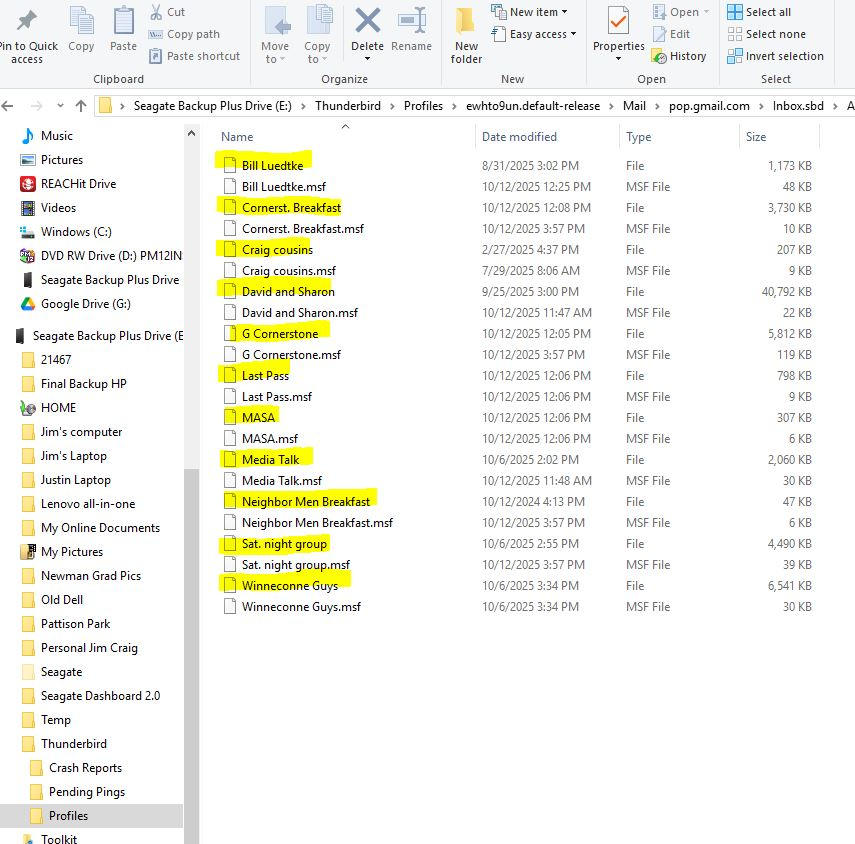The height and width of the screenshot is (844, 855).
Task: Click Select all
Action: pos(758,12)
